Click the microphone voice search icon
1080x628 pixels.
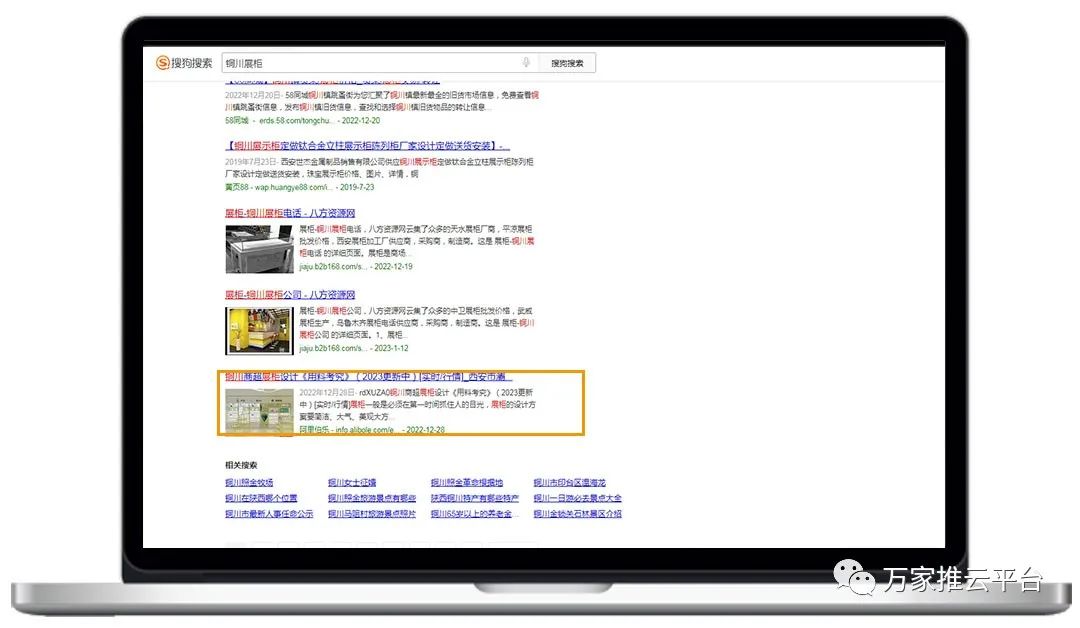pyautogui.click(x=526, y=63)
